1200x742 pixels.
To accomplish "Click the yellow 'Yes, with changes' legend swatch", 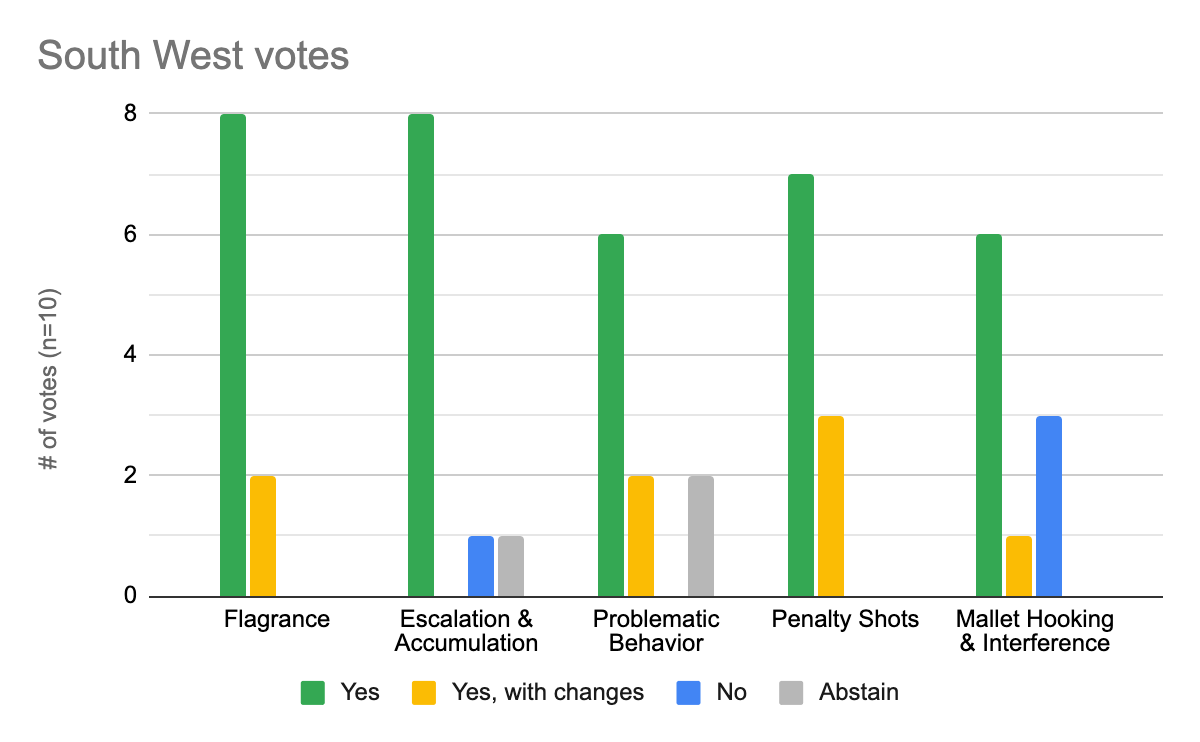I will (425, 692).
